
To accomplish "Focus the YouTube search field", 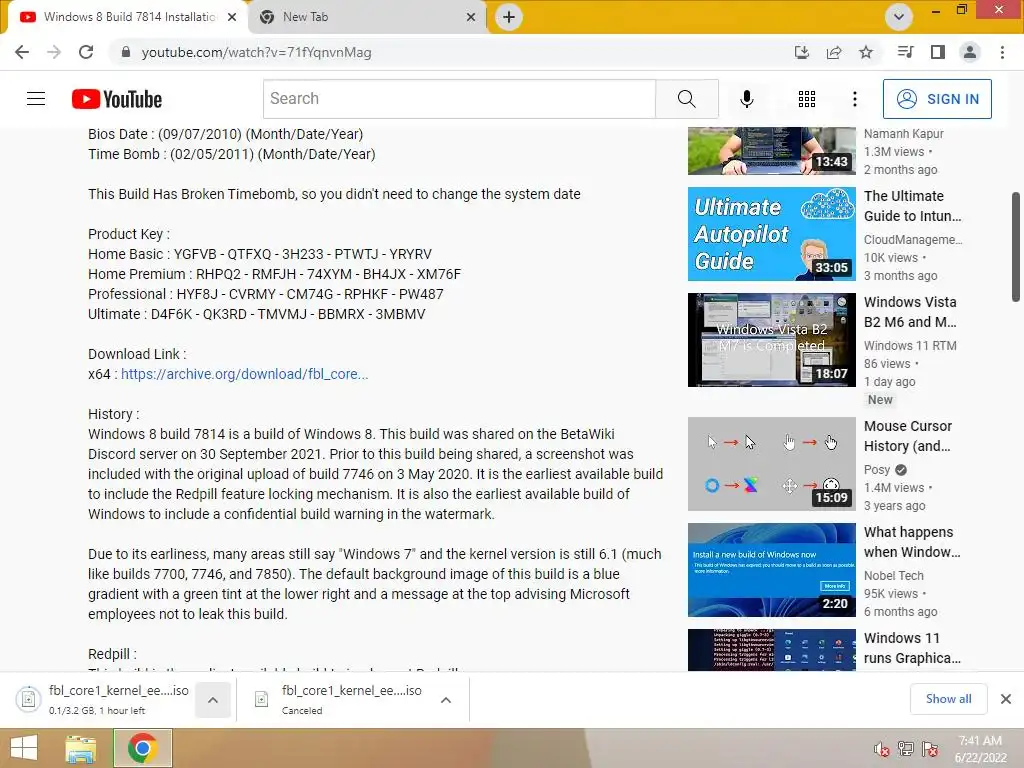I will point(459,99).
